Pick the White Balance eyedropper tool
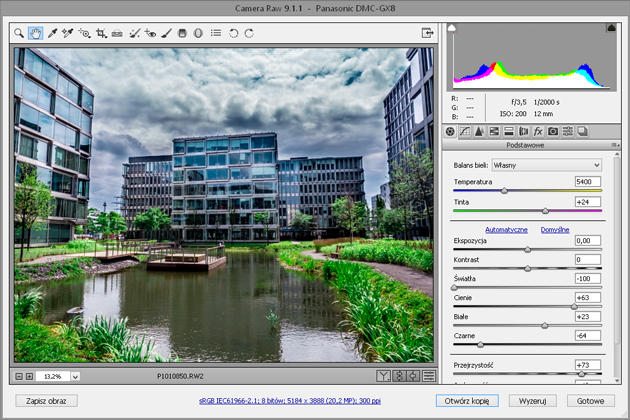630x420 pixels. [52, 33]
